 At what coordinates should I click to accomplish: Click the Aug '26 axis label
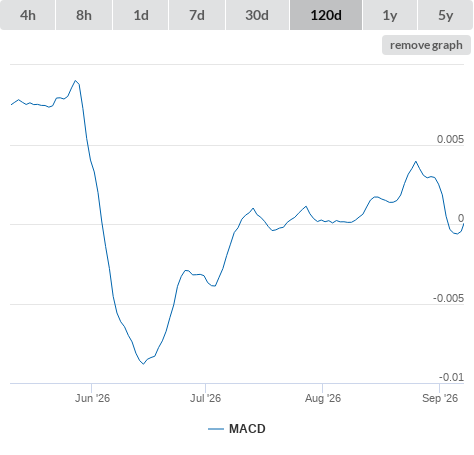point(323,398)
